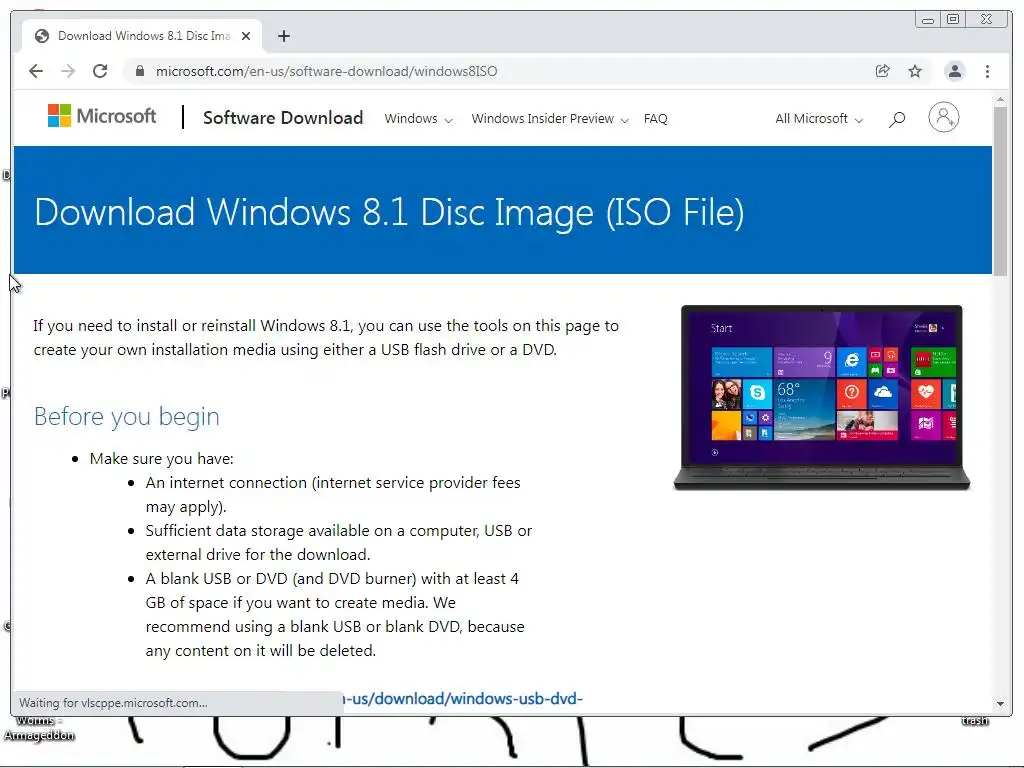
Task: Expand the Windows menu
Action: click(418, 119)
